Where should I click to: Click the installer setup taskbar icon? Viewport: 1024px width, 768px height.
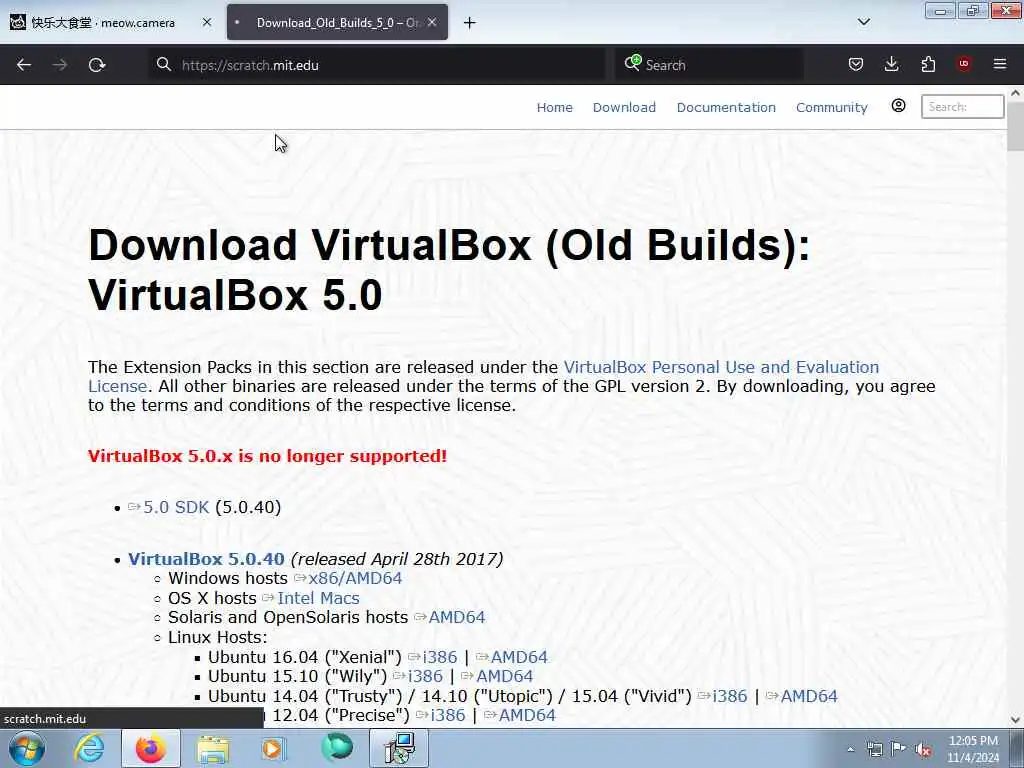tap(399, 748)
